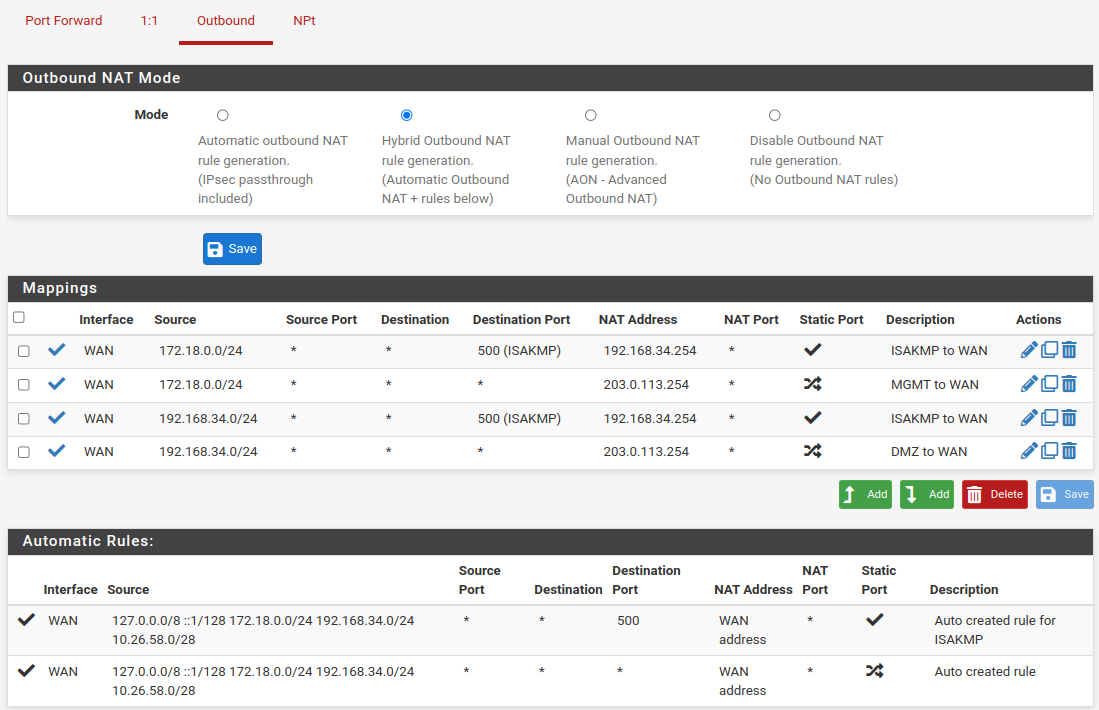The height and width of the screenshot is (710, 1099).
Task: Select Hybrid Outbound NAT rule generation mode
Action: click(407, 115)
